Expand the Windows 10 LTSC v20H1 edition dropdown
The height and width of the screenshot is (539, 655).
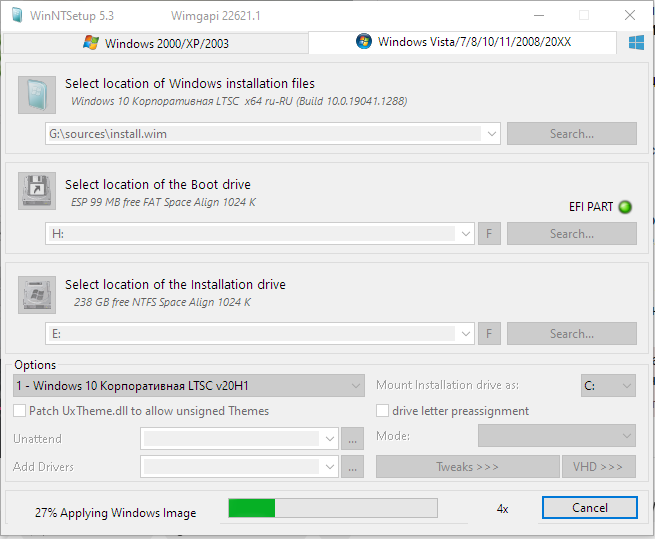[355, 385]
